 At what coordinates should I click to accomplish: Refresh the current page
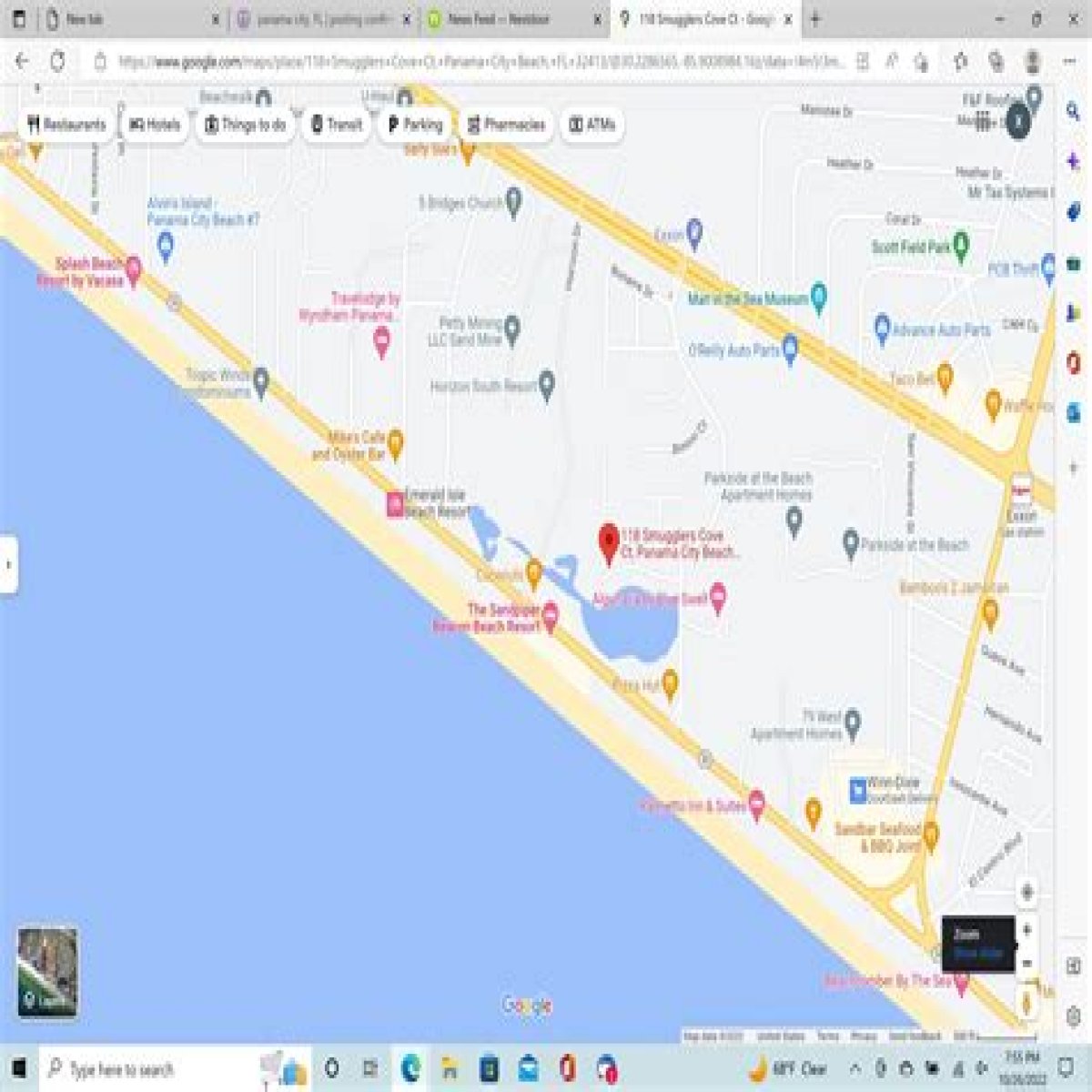click(57, 62)
